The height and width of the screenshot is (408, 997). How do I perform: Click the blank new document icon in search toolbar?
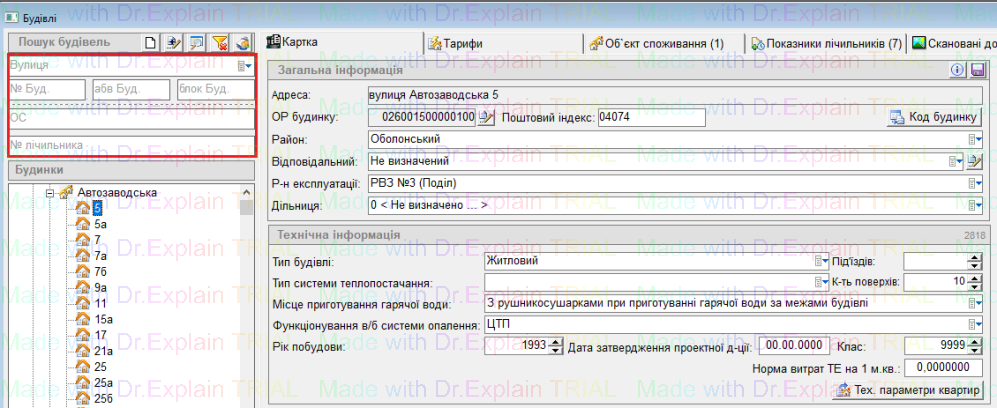point(151,42)
